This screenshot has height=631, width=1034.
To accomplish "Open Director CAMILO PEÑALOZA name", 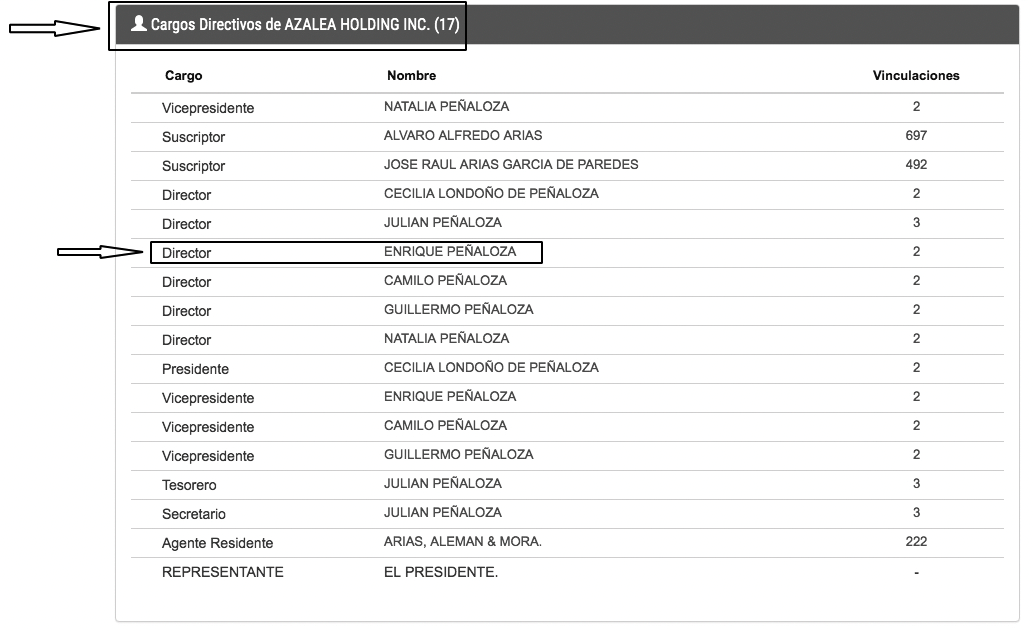I will tap(445, 280).
